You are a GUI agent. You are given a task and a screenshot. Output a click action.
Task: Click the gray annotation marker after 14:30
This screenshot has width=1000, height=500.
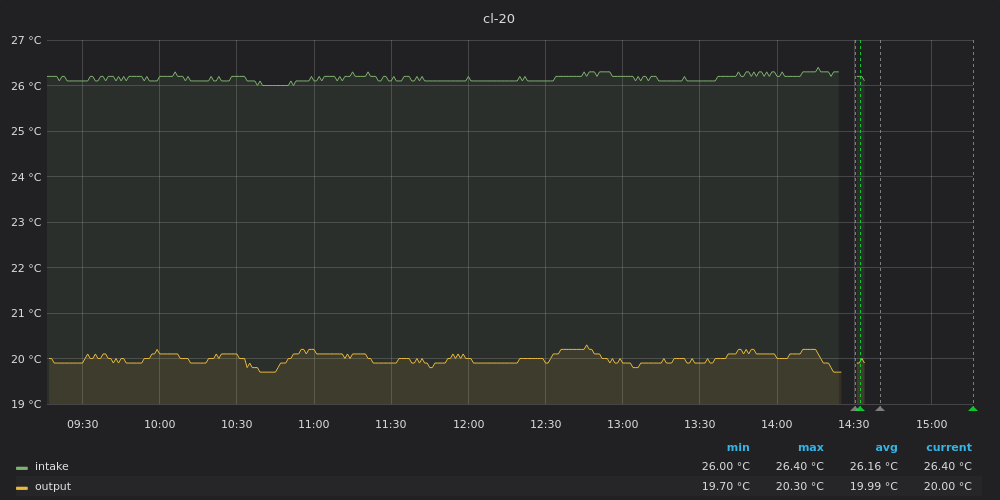tap(880, 408)
